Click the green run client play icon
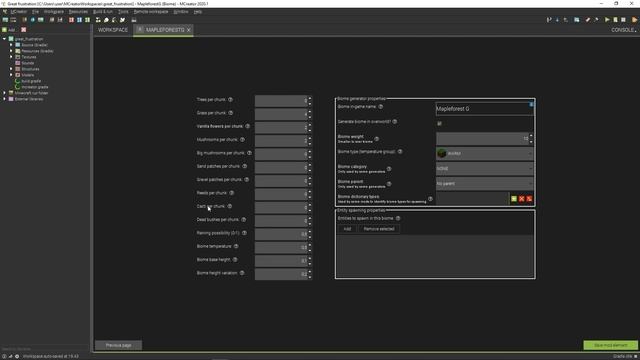The width and height of the screenshot is (640, 360). [x=607, y=20]
